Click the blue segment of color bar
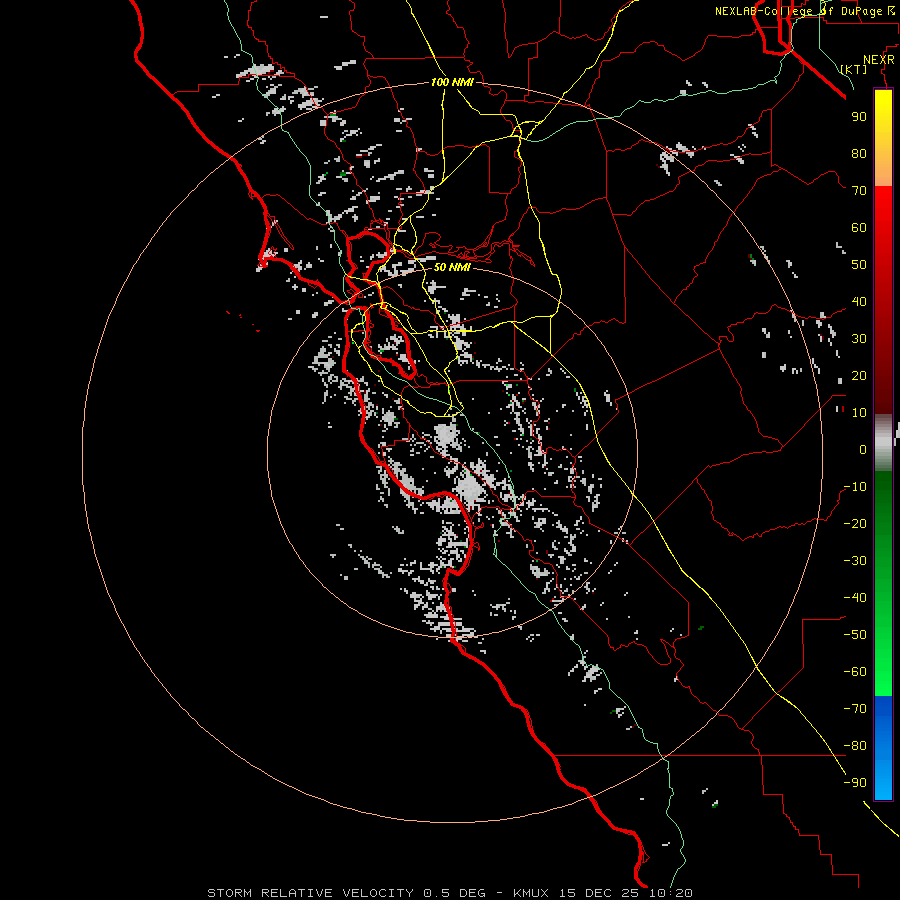 pos(883,748)
